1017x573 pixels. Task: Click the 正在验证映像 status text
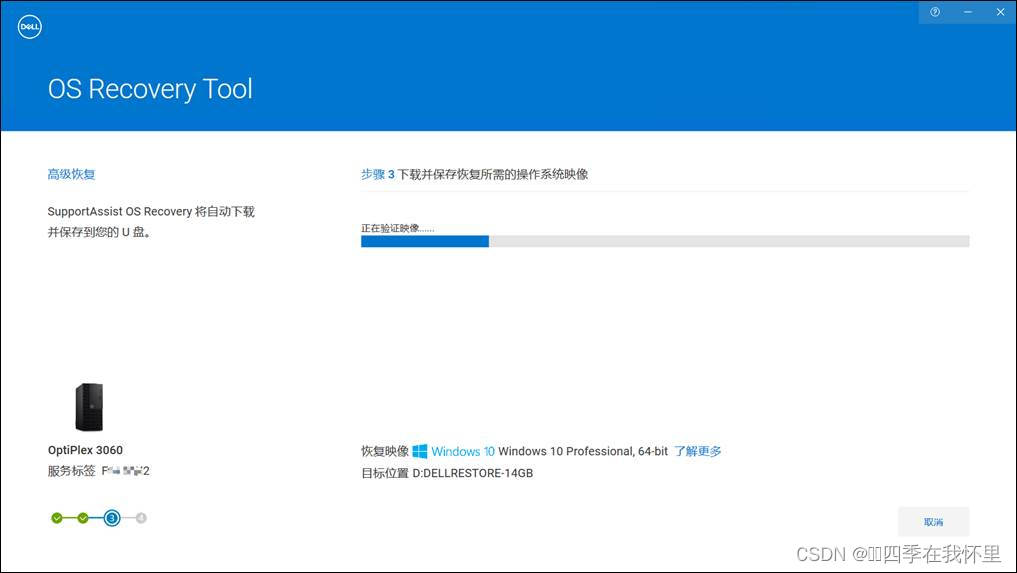[x=398, y=228]
